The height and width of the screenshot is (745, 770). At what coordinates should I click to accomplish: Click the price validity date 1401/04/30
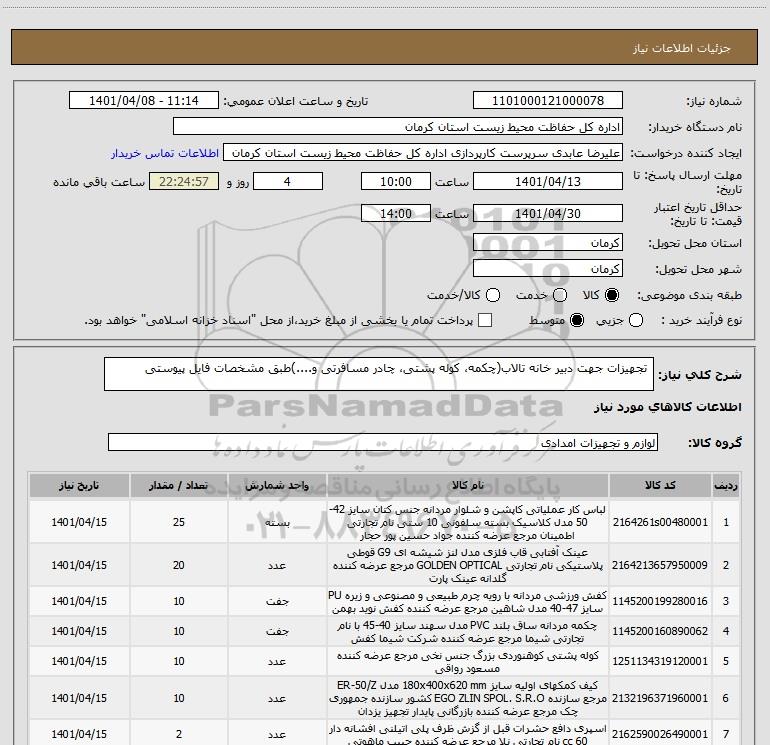pyautogui.click(x=548, y=214)
